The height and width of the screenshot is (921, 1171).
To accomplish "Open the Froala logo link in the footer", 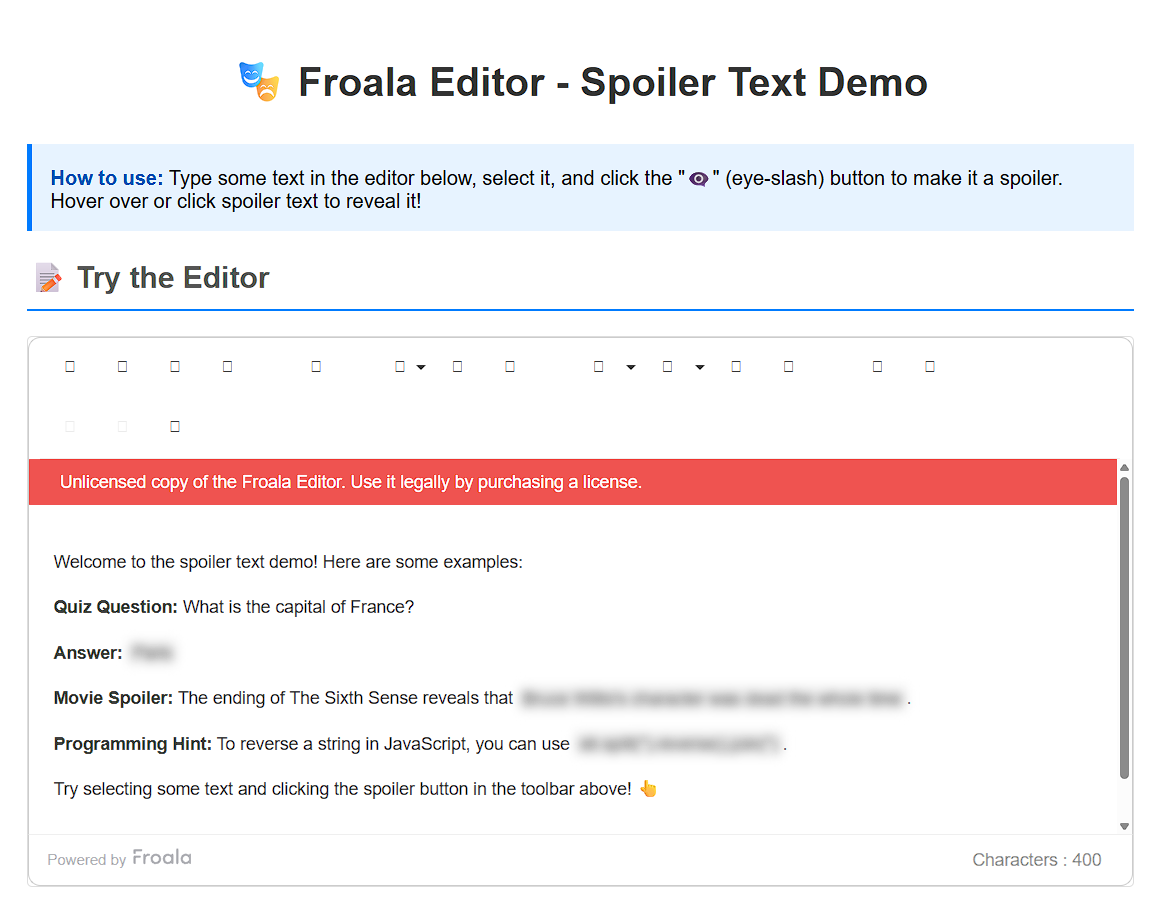I will click(x=161, y=858).
